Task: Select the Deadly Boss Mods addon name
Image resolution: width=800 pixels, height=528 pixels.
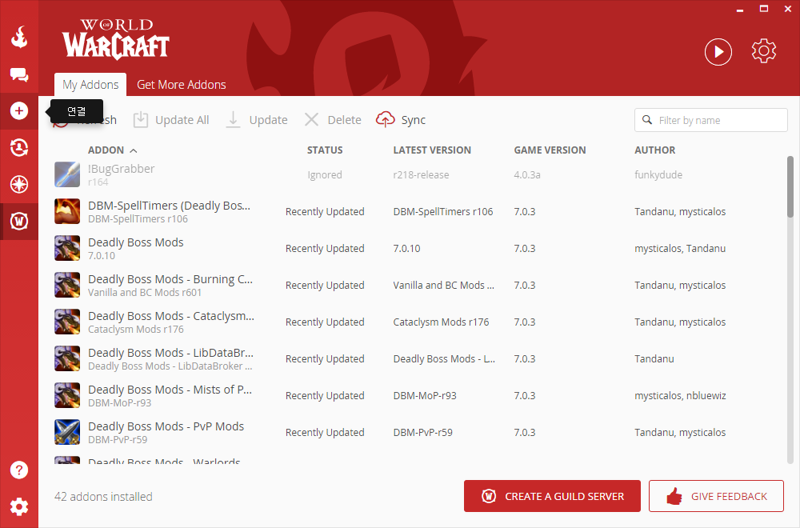Action: (136, 242)
